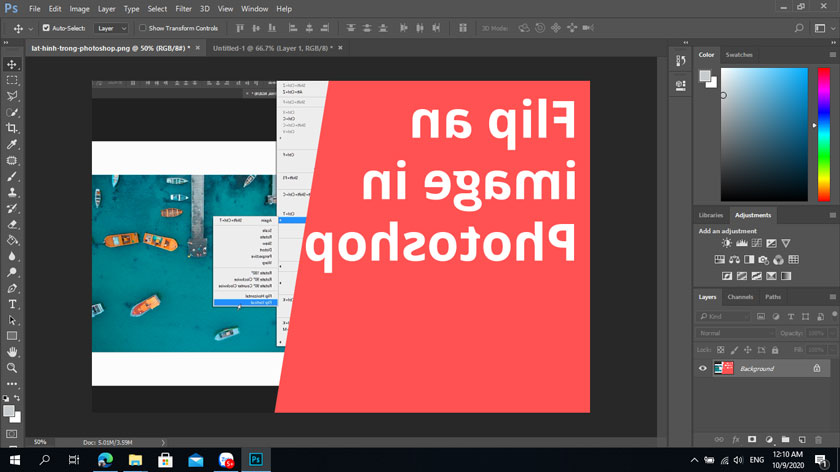Viewport: 840px width, 472px height.
Task: Select the Path Selection tool
Action: coord(12,320)
